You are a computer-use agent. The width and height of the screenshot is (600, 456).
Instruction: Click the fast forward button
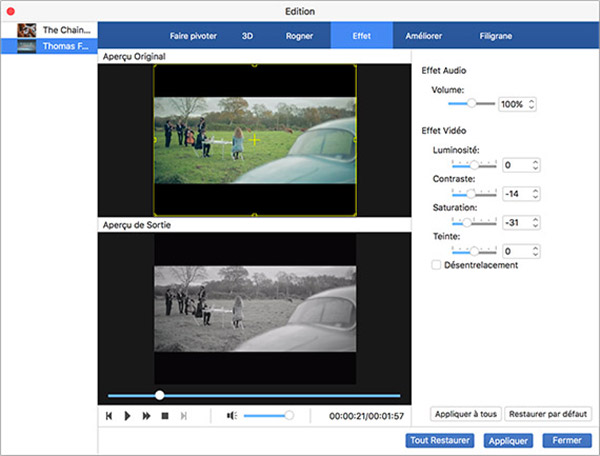(x=146, y=415)
